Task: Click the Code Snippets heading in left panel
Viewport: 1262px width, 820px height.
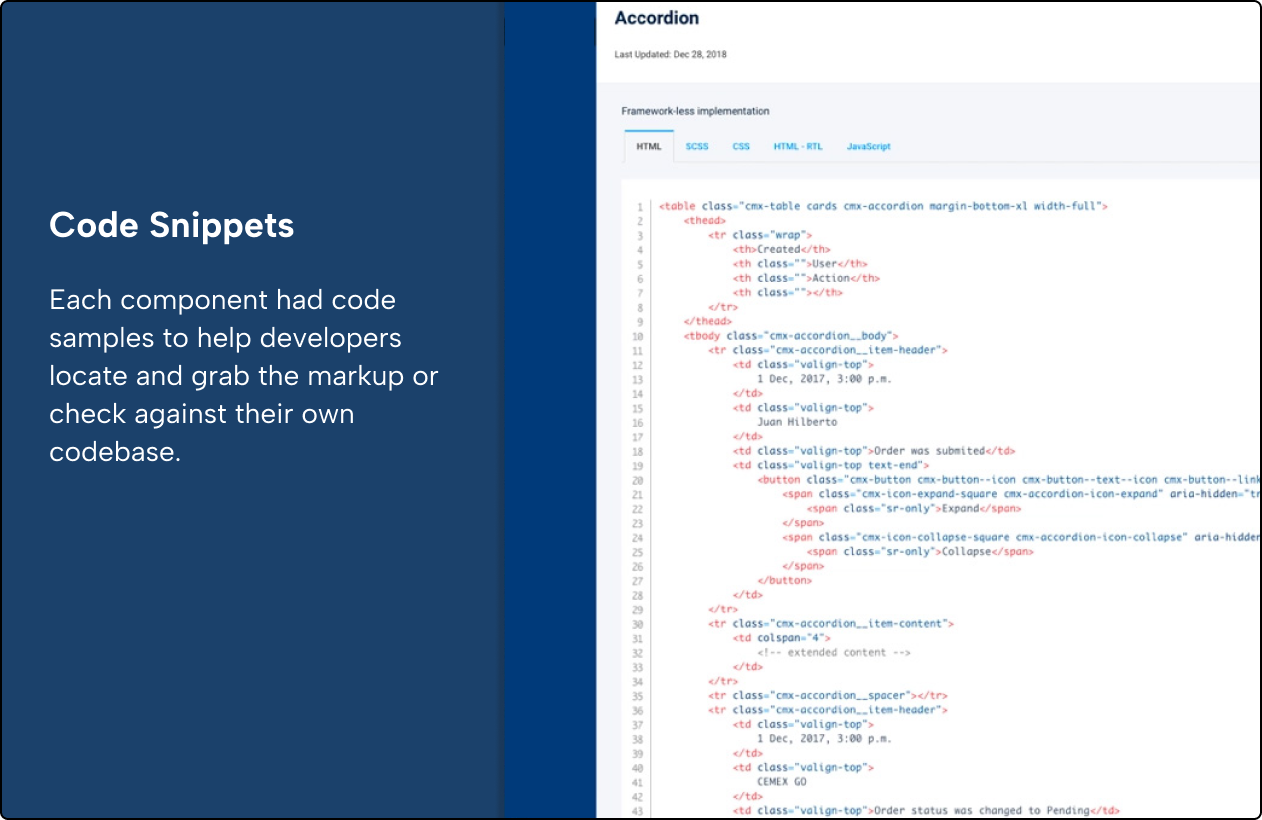Action: click(172, 225)
